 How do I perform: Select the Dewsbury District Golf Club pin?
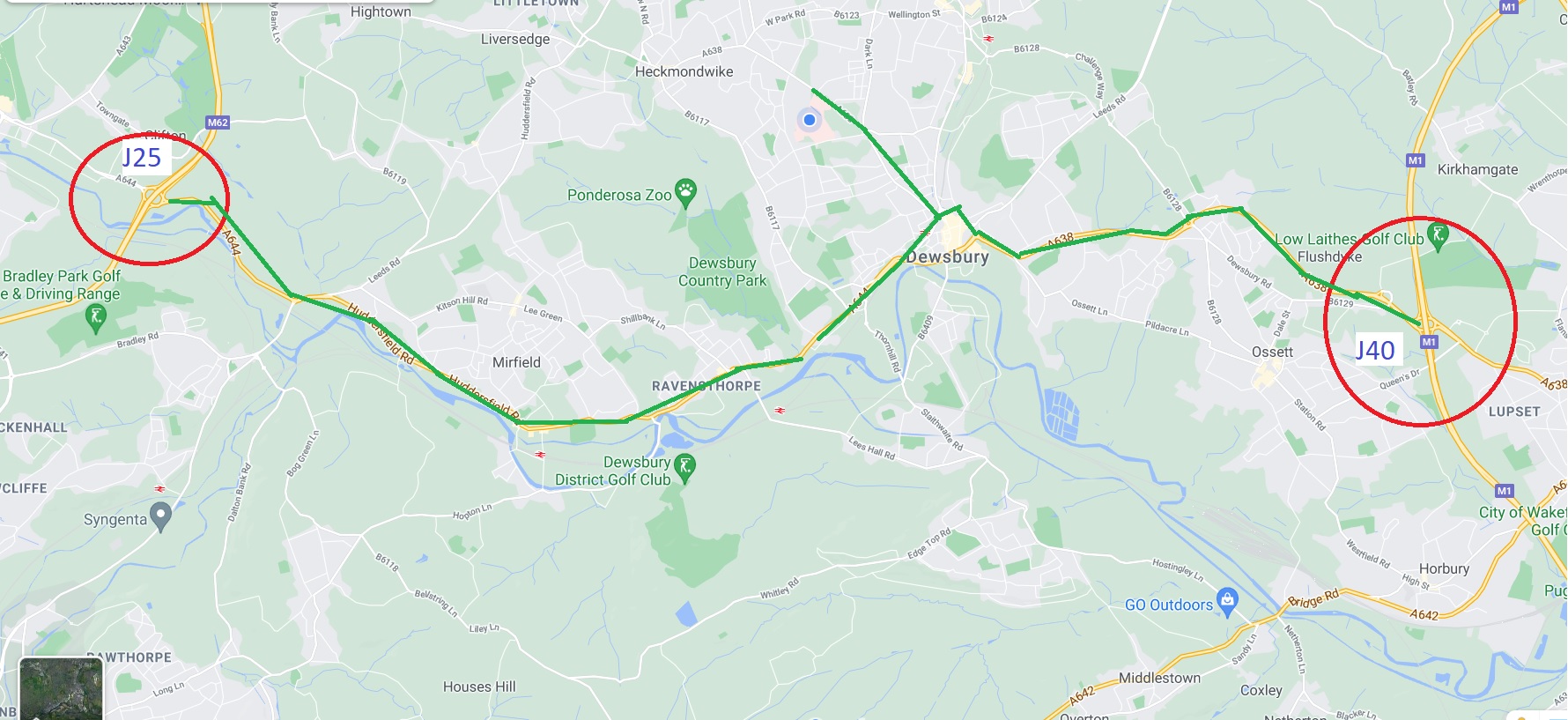(x=684, y=468)
